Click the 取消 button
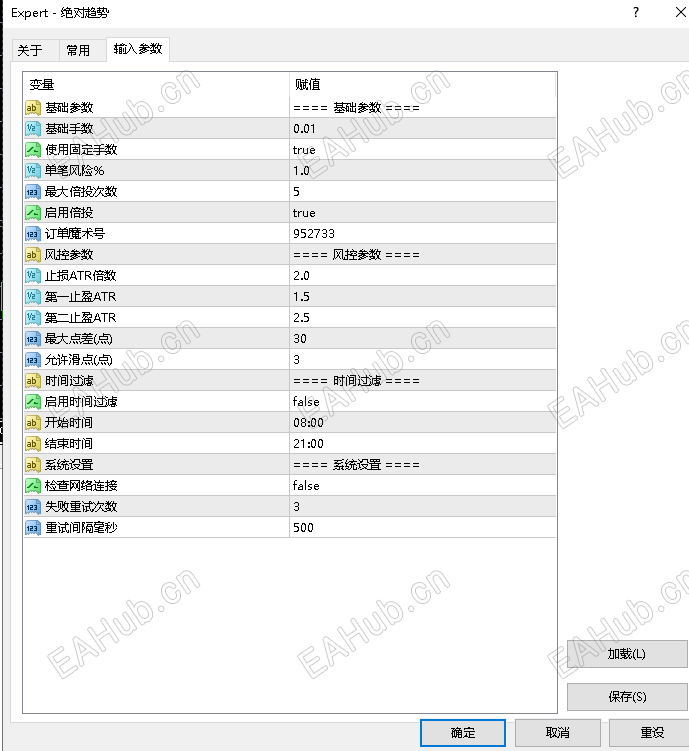This screenshot has width=689, height=751. click(x=557, y=733)
